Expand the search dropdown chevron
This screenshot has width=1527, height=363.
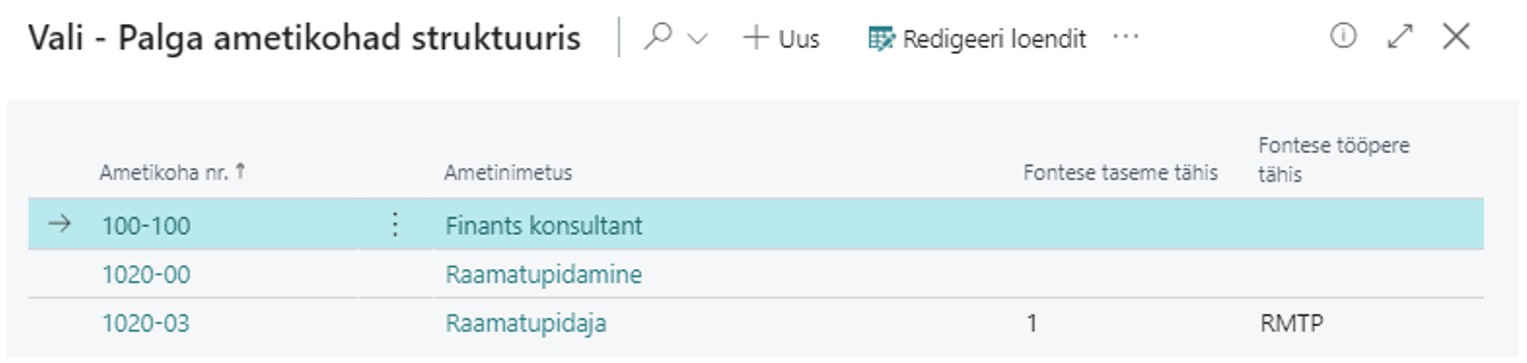pyautogui.click(x=698, y=39)
